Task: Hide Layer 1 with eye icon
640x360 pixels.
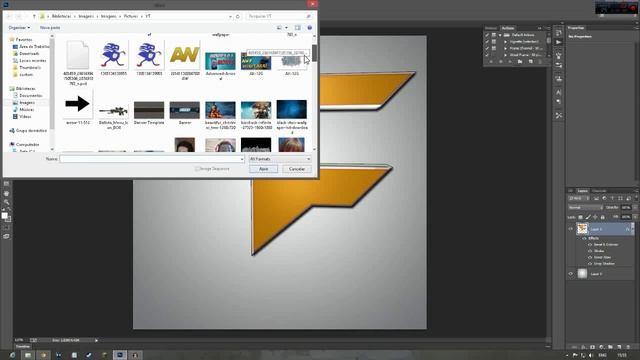Action: pyautogui.click(x=571, y=229)
